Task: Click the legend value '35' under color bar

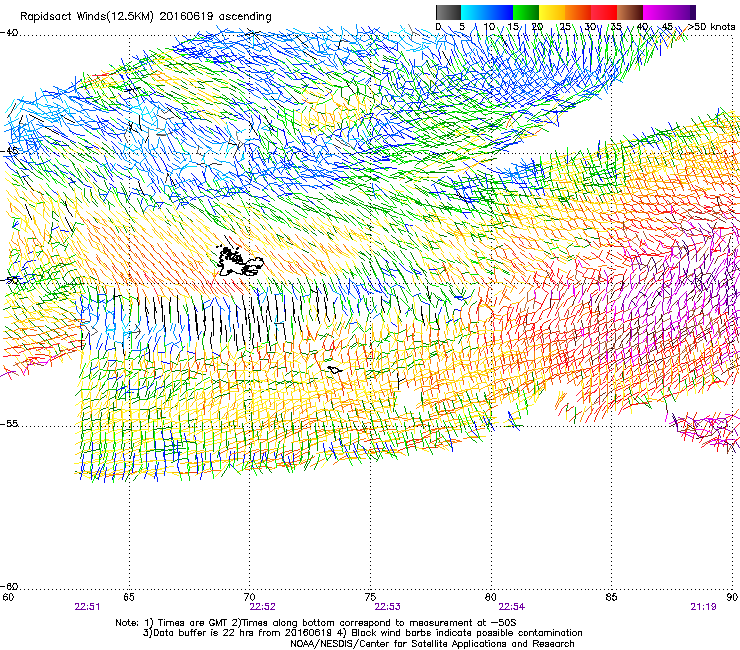Action: [616, 26]
